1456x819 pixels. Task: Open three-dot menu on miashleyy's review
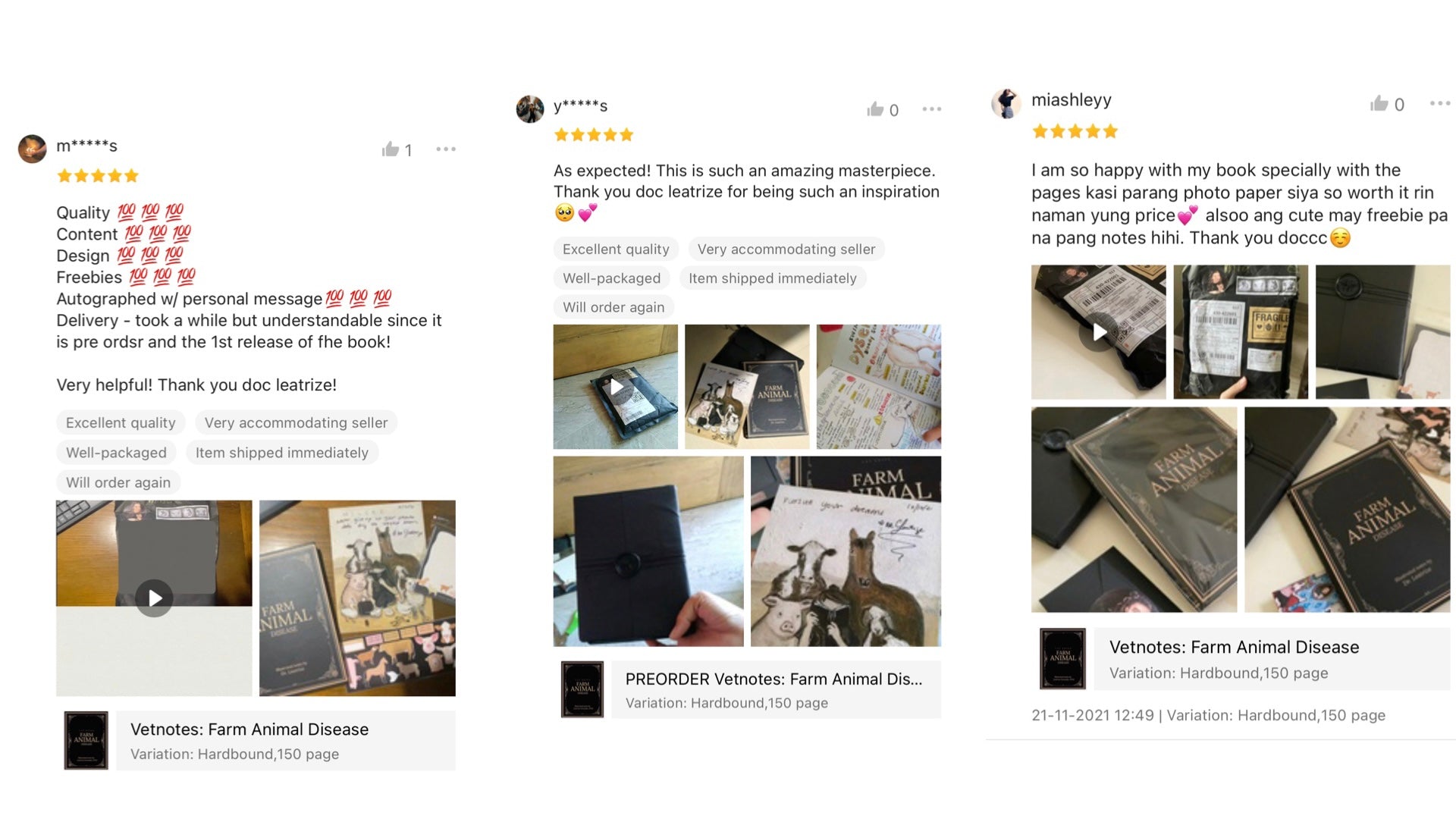[x=1440, y=103]
